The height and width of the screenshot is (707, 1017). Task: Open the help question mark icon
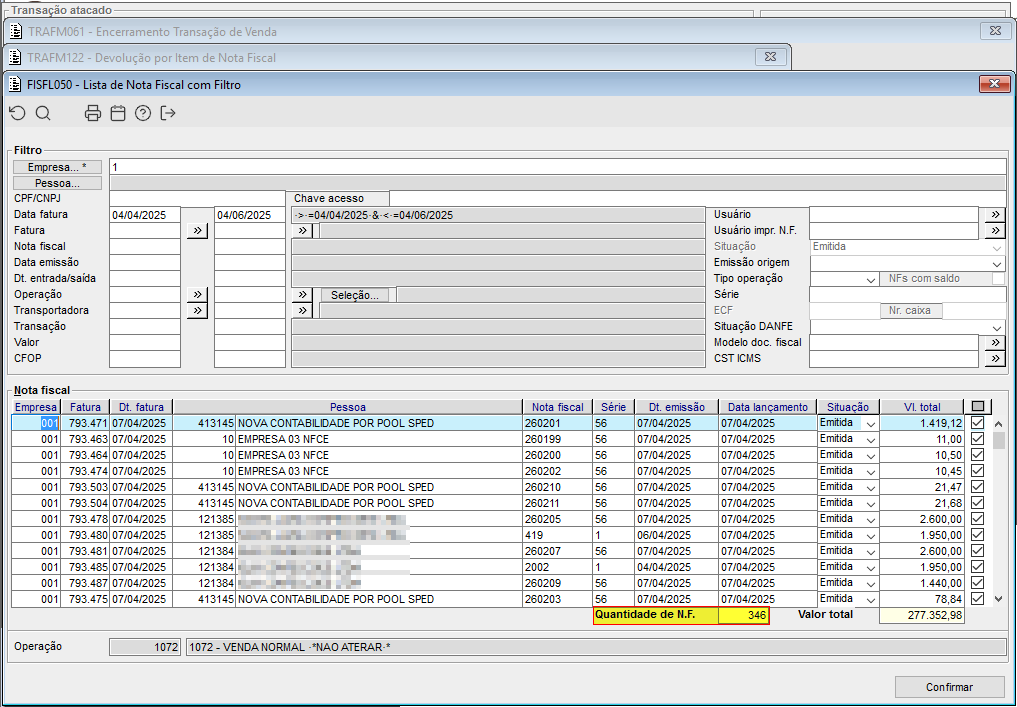coord(143,114)
